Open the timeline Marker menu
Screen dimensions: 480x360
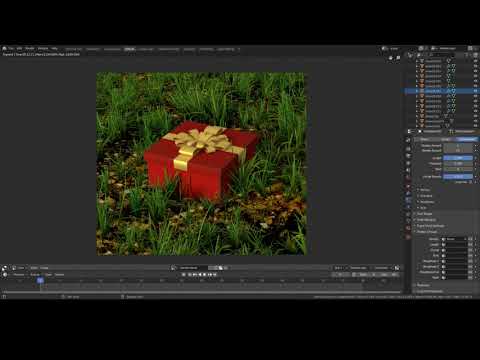pyautogui.click(x=59, y=275)
